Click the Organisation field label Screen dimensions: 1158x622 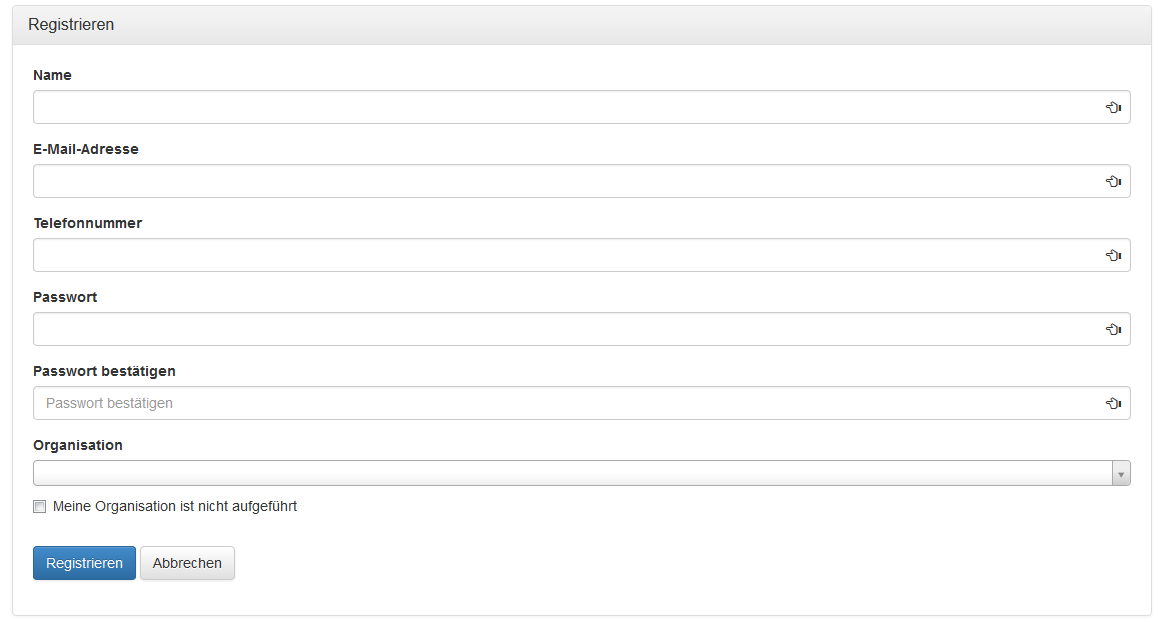coord(78,445)
